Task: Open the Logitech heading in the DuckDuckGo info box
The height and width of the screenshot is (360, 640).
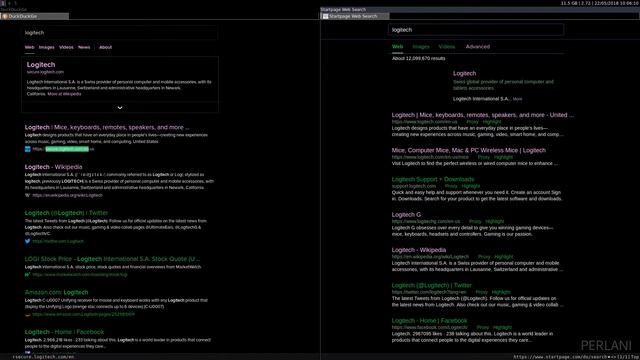Action: 41,64
